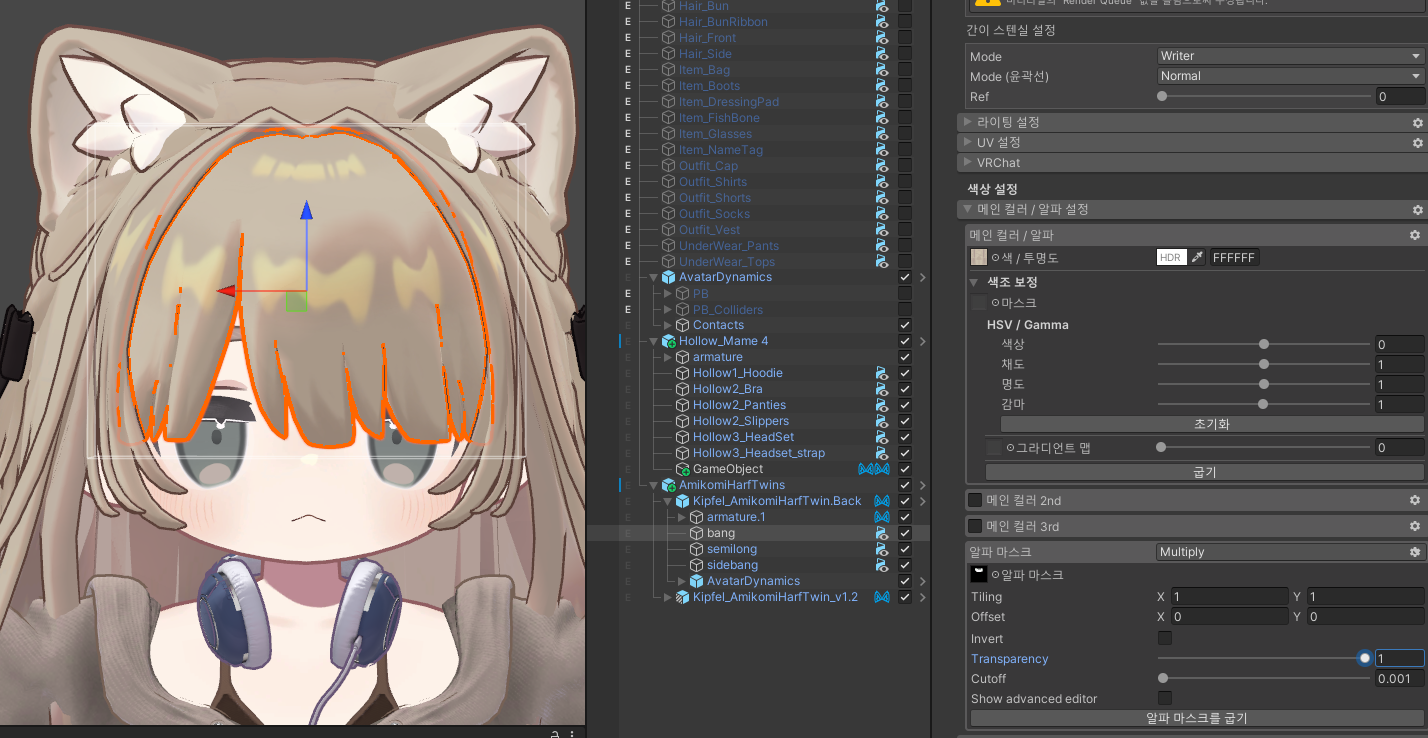Click the renderer eye icon on the bang row

point(882,533)
